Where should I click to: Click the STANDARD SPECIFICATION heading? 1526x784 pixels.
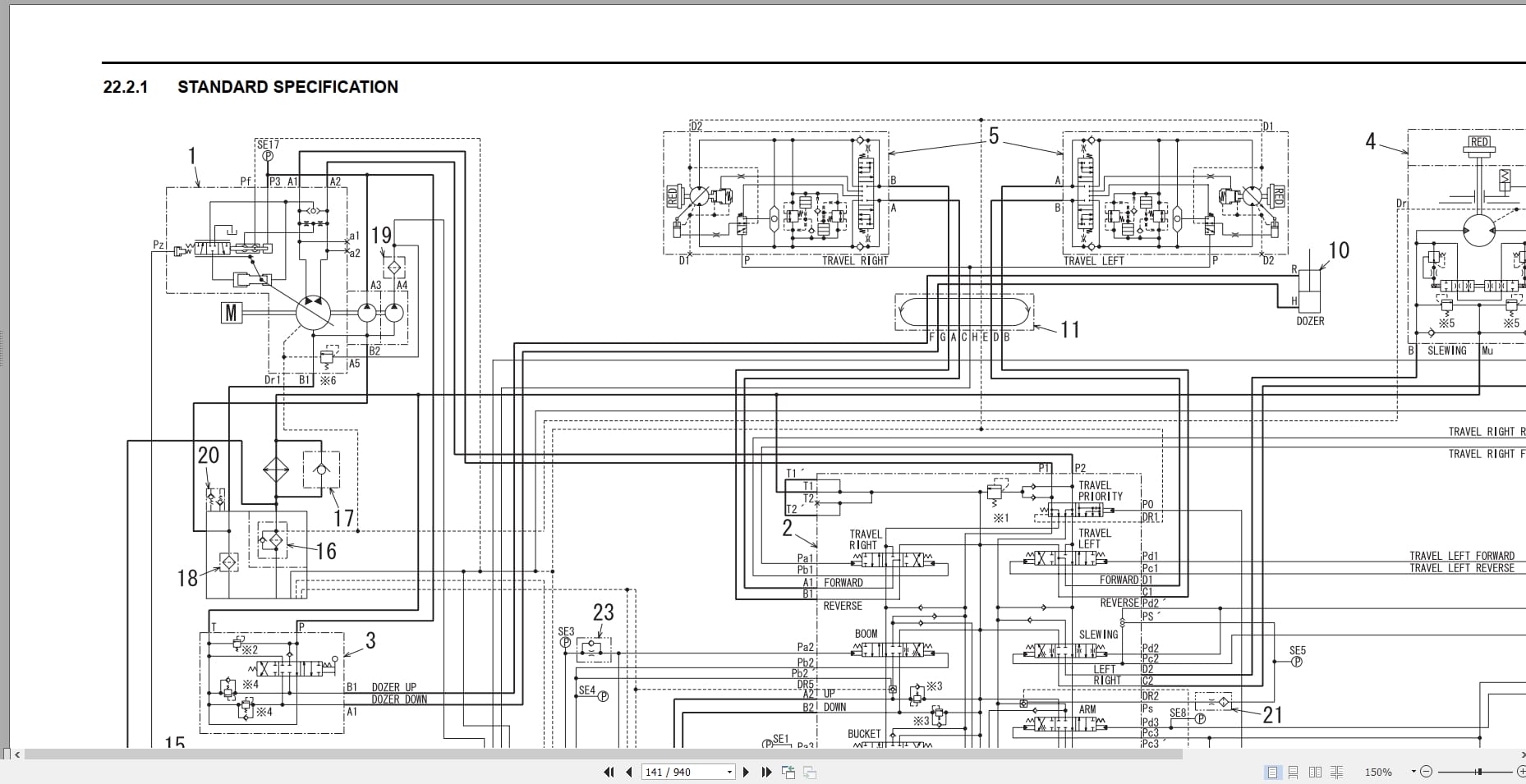(287, 87)
